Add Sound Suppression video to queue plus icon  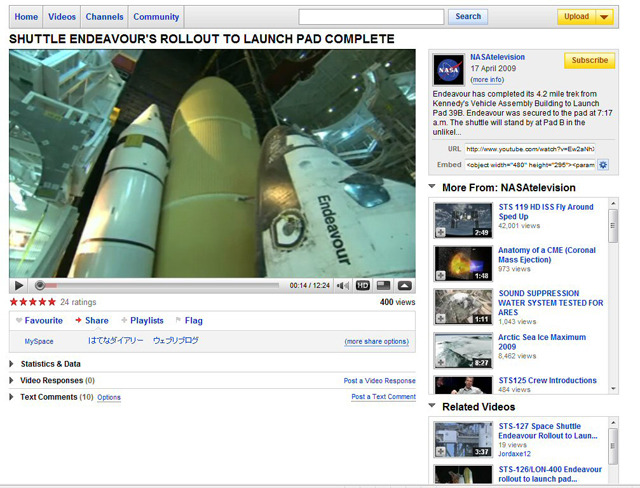441,319
